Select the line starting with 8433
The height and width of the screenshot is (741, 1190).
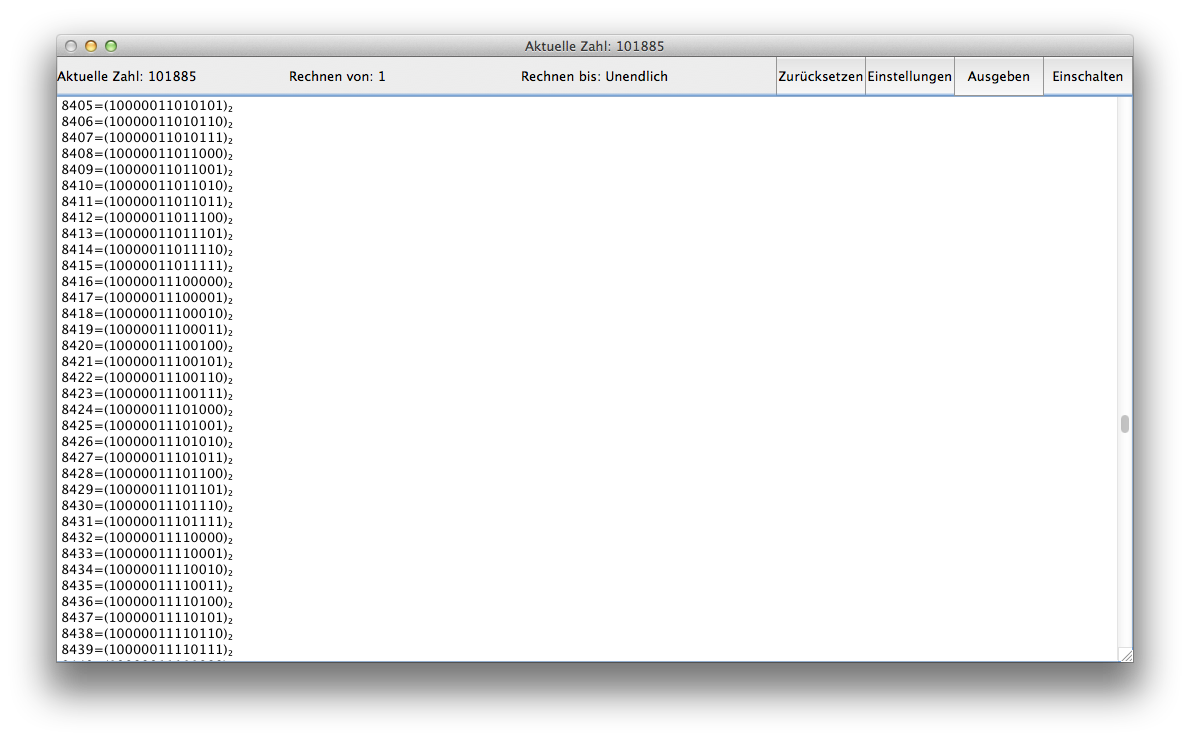click(147, 553)
